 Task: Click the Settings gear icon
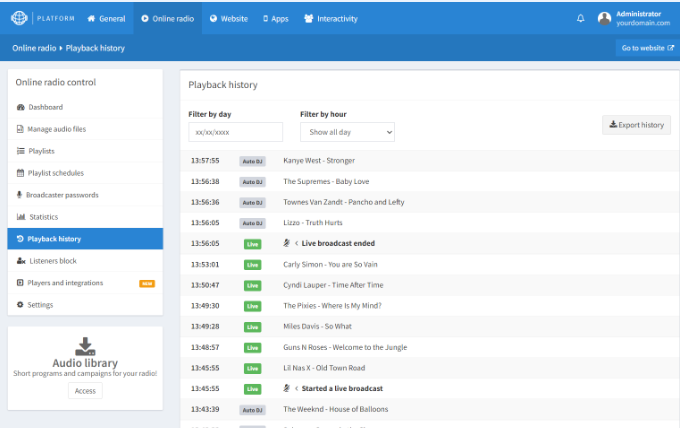[x=20, y=305]
